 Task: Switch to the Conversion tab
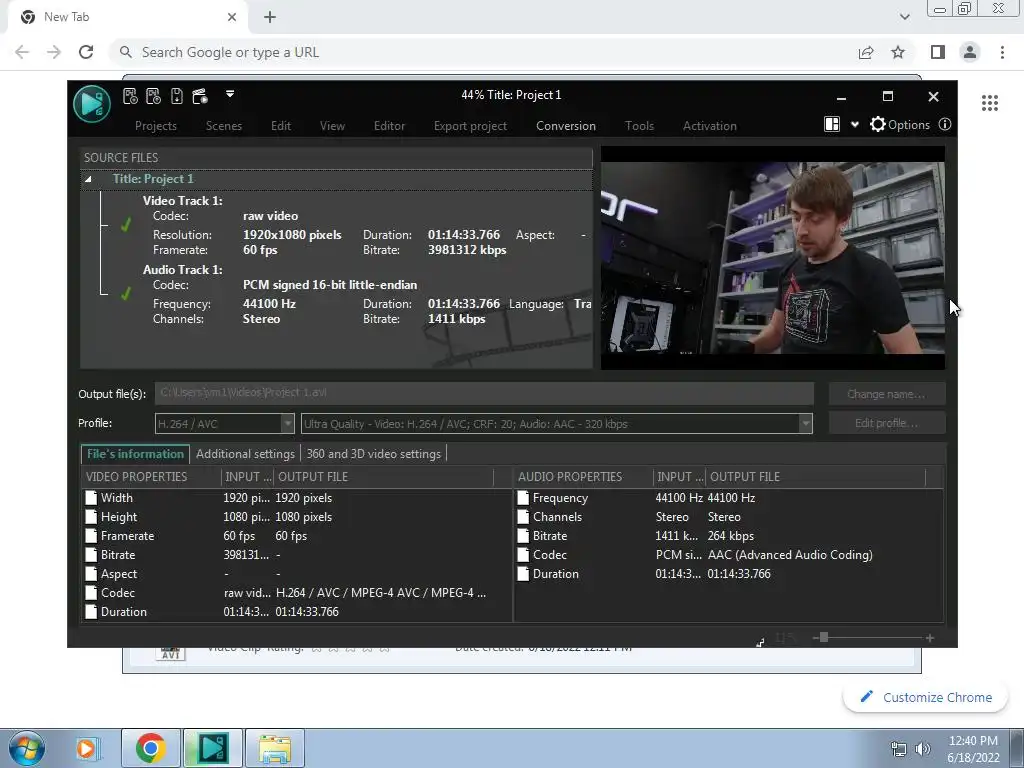pos(566,126)
